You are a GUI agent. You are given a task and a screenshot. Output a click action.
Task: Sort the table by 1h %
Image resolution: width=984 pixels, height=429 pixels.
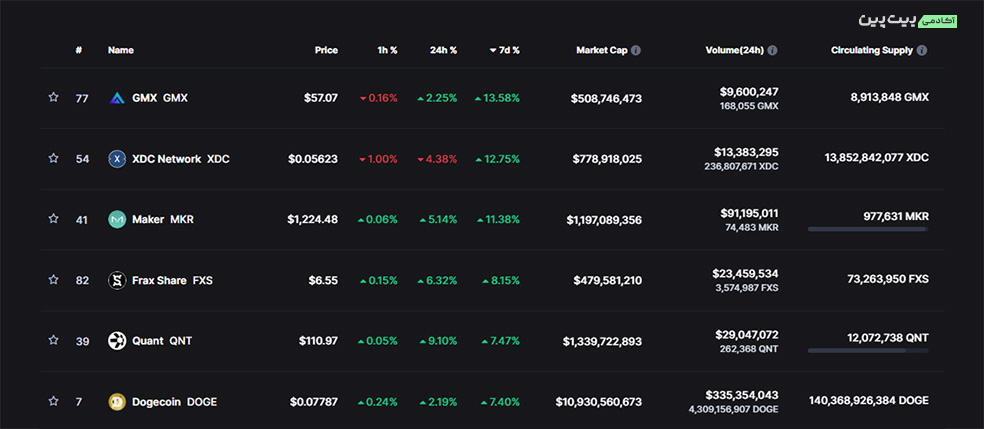[387, 50]
